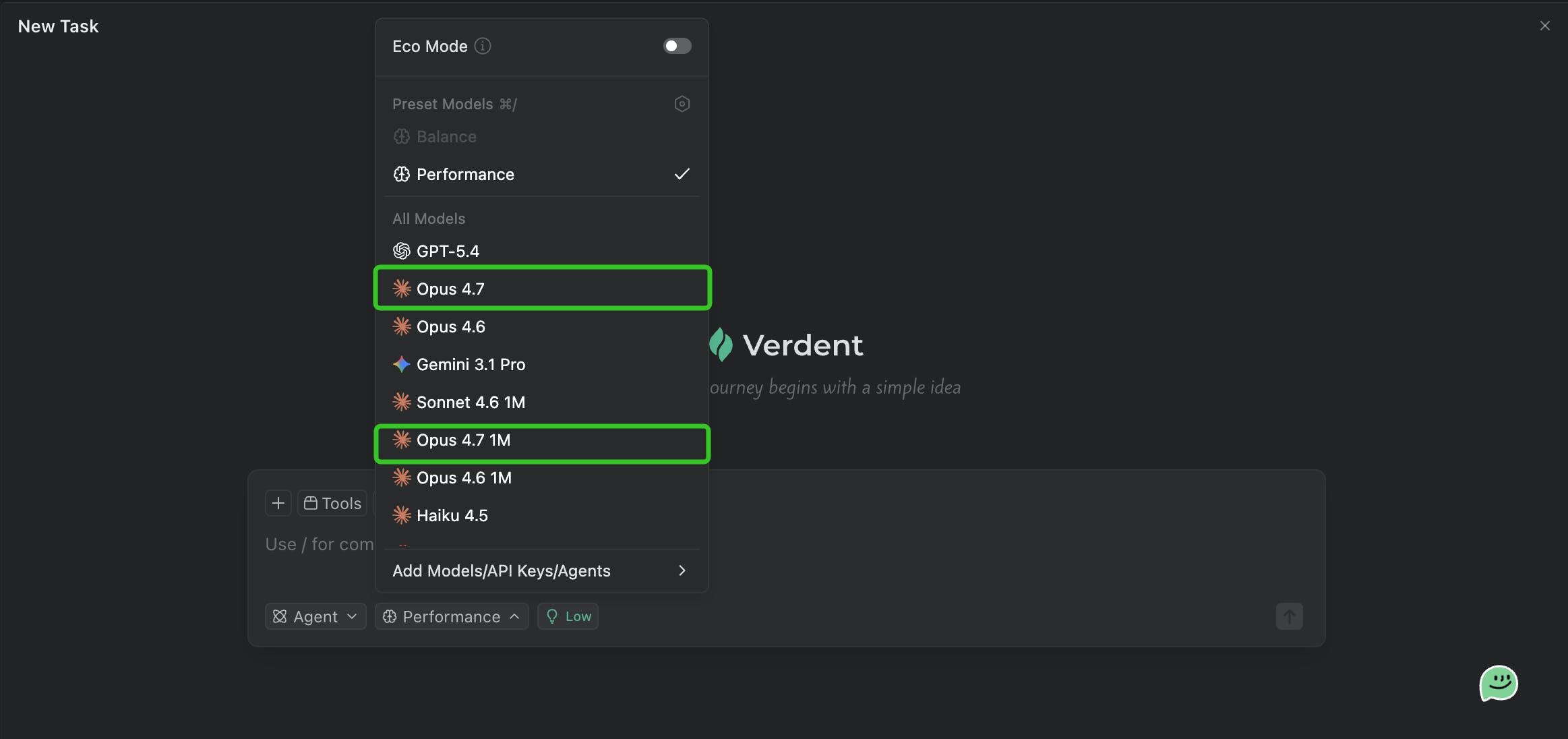Click the Gemini 3.1 Pro star icon
The height and width of the screenshot is (739, 1568).
click(x=402, y=364)
